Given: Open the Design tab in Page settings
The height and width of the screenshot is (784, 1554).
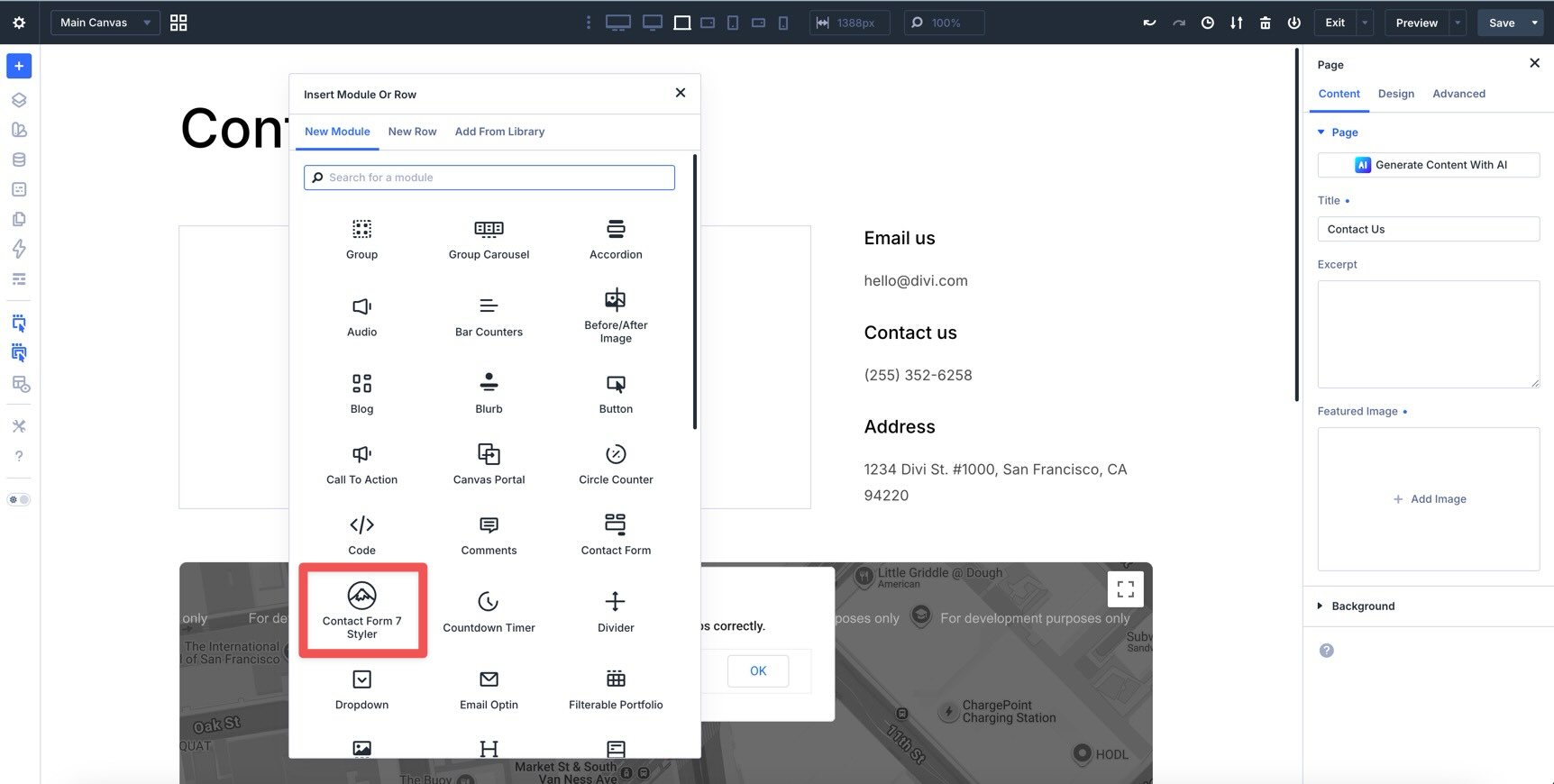Looking at the screenshot, I should [1395, 94].
